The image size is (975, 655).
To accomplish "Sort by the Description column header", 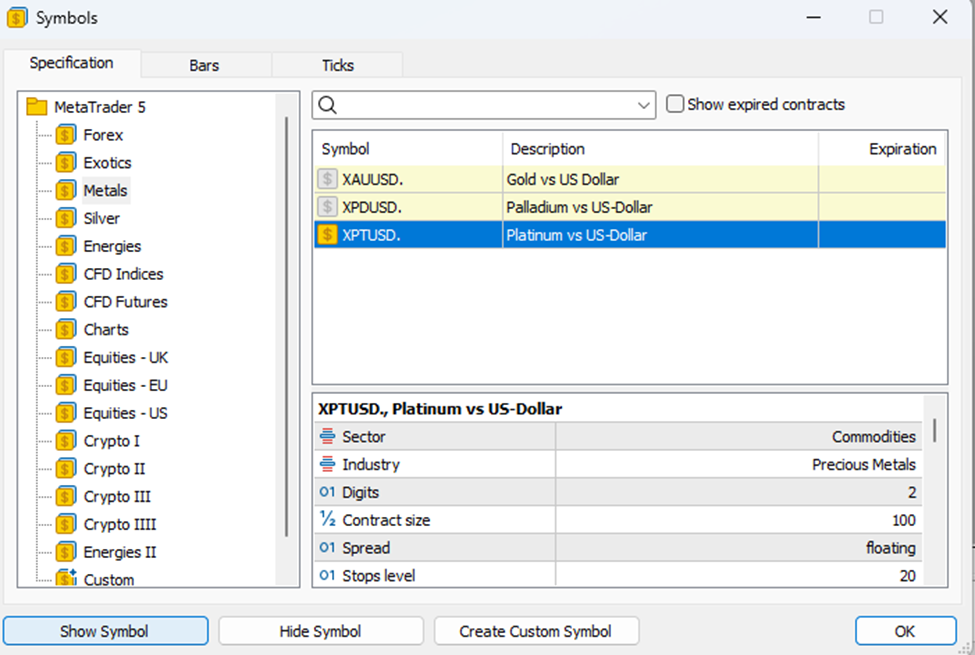I will [660, 149].
